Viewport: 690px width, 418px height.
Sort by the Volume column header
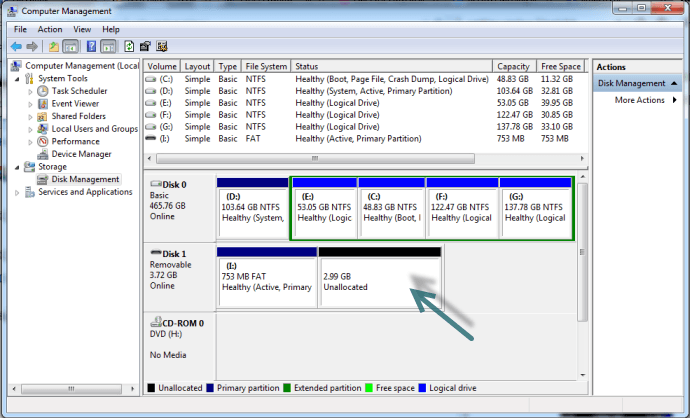point(162,66)
